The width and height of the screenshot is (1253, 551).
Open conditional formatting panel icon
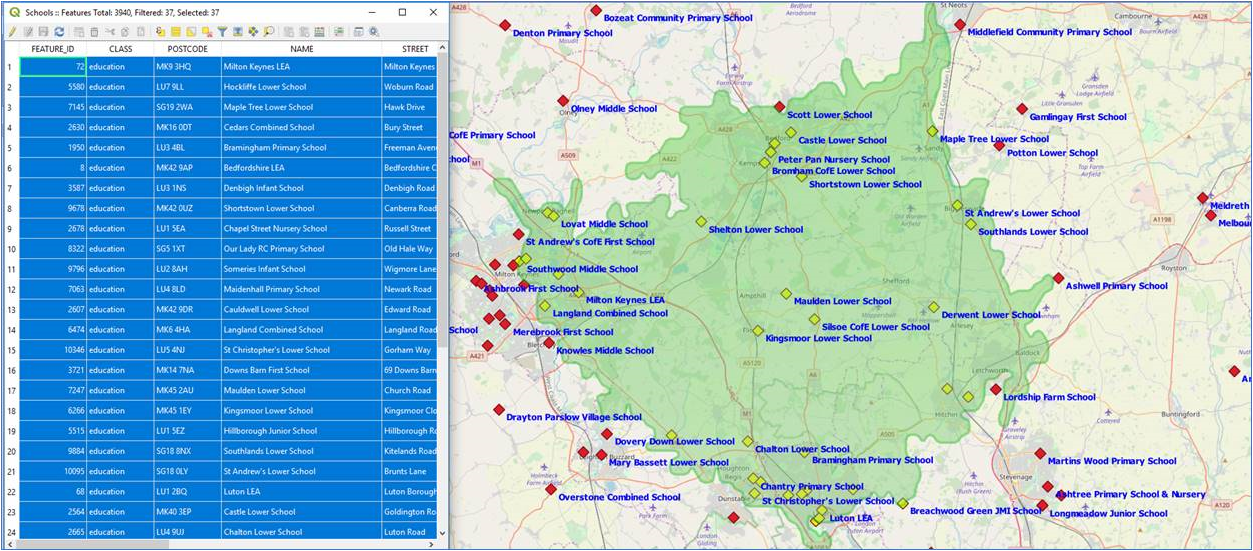(x=337, y=32)
